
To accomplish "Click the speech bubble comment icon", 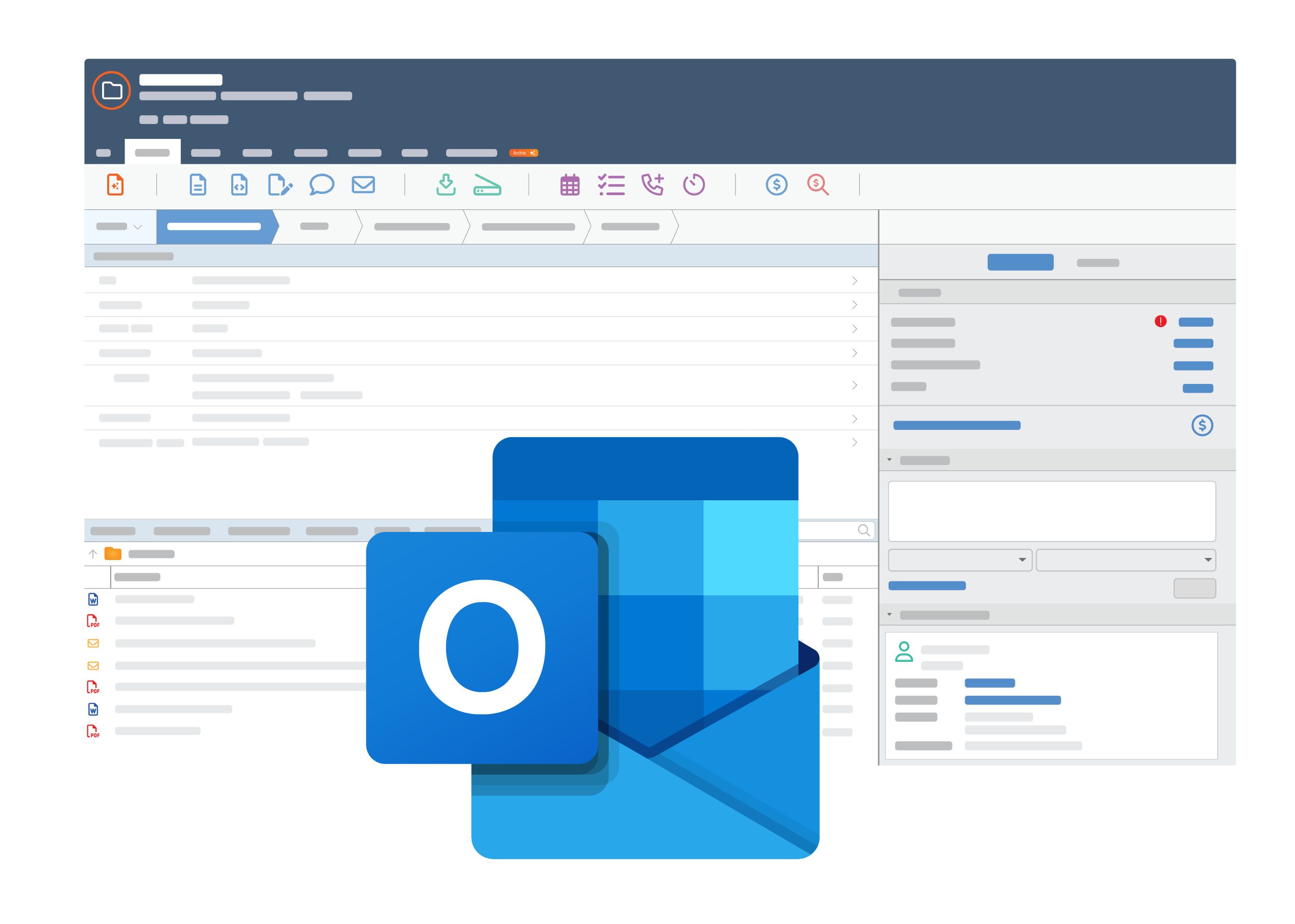I will pos(322,185).
